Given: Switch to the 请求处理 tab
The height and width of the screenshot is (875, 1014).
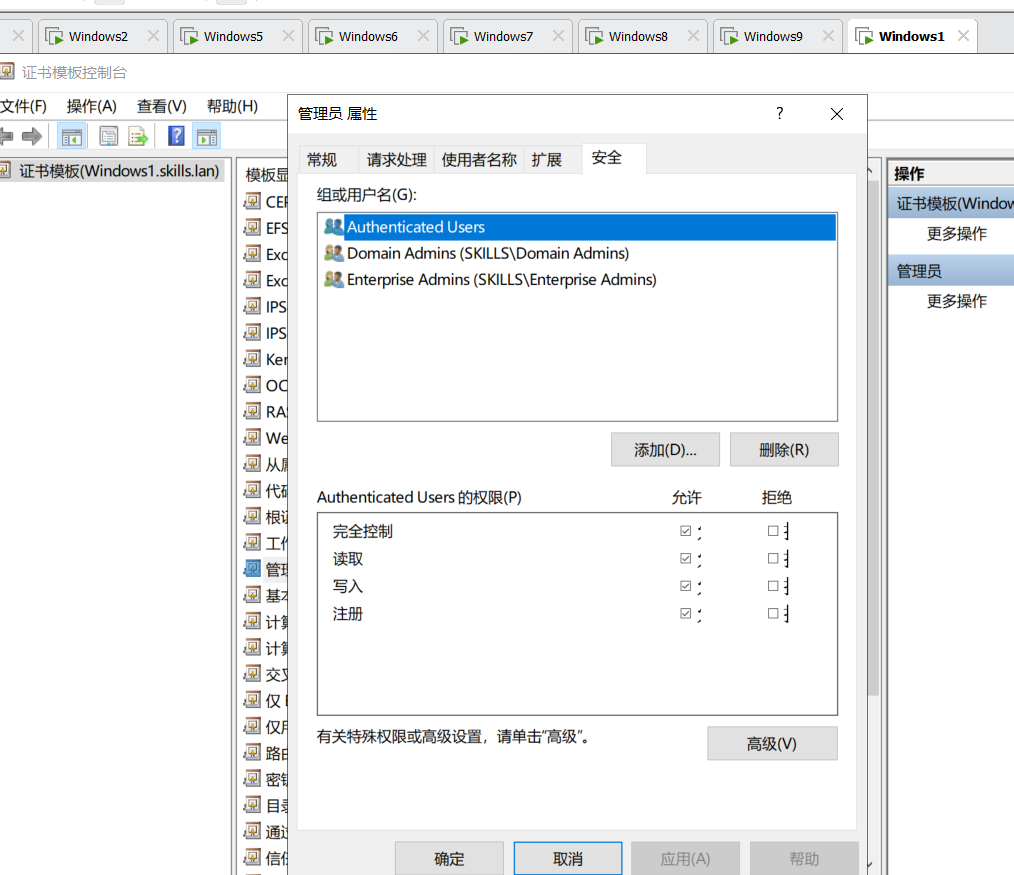Looking at the screenshot, I should coord(396,160).
